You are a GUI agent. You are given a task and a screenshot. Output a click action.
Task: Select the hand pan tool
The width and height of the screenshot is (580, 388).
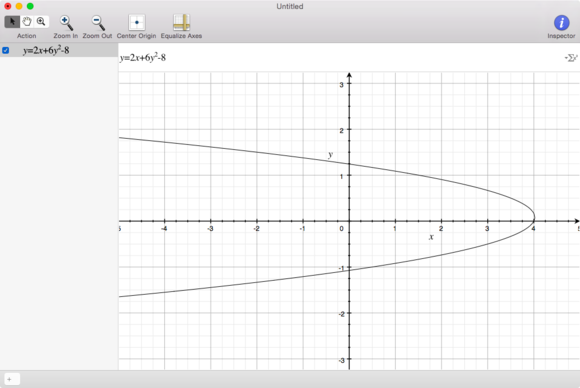[x=27, y=21]
